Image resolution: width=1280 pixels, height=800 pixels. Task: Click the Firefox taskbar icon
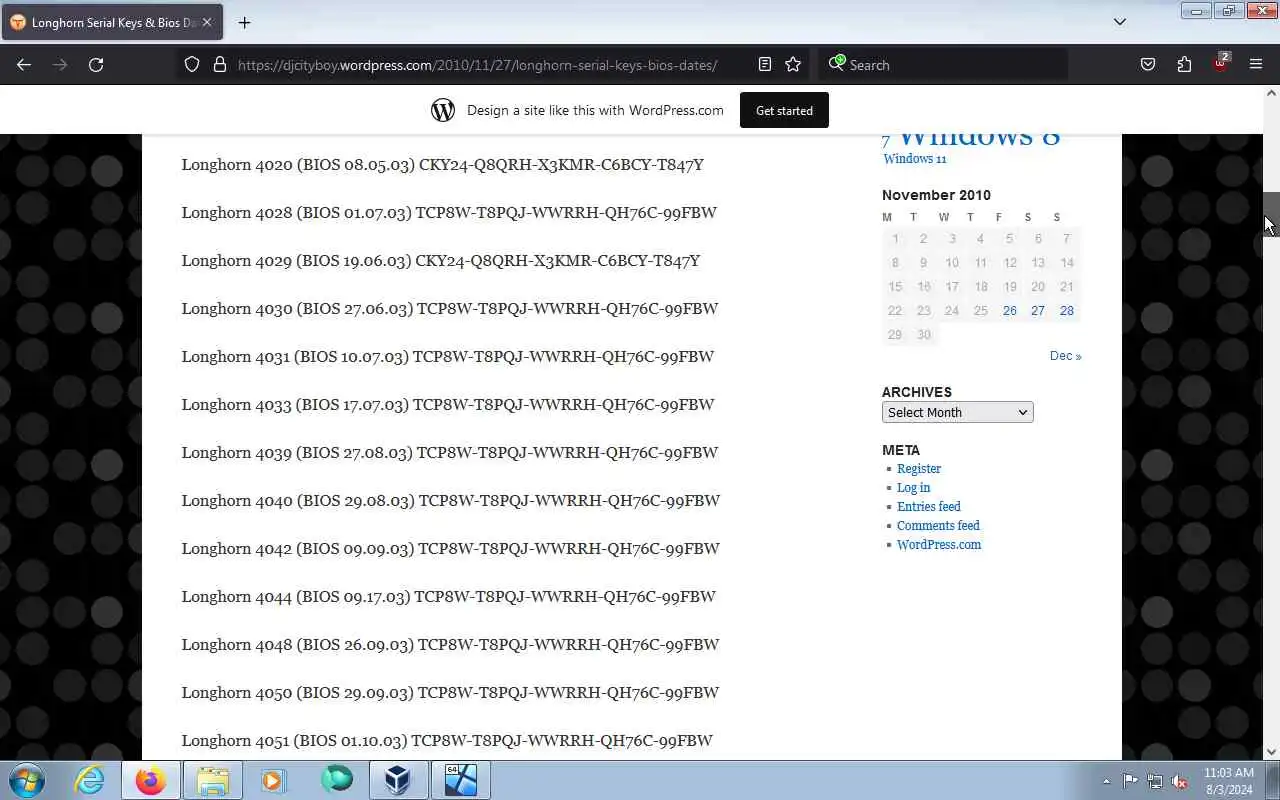click(x=151, y=780)
